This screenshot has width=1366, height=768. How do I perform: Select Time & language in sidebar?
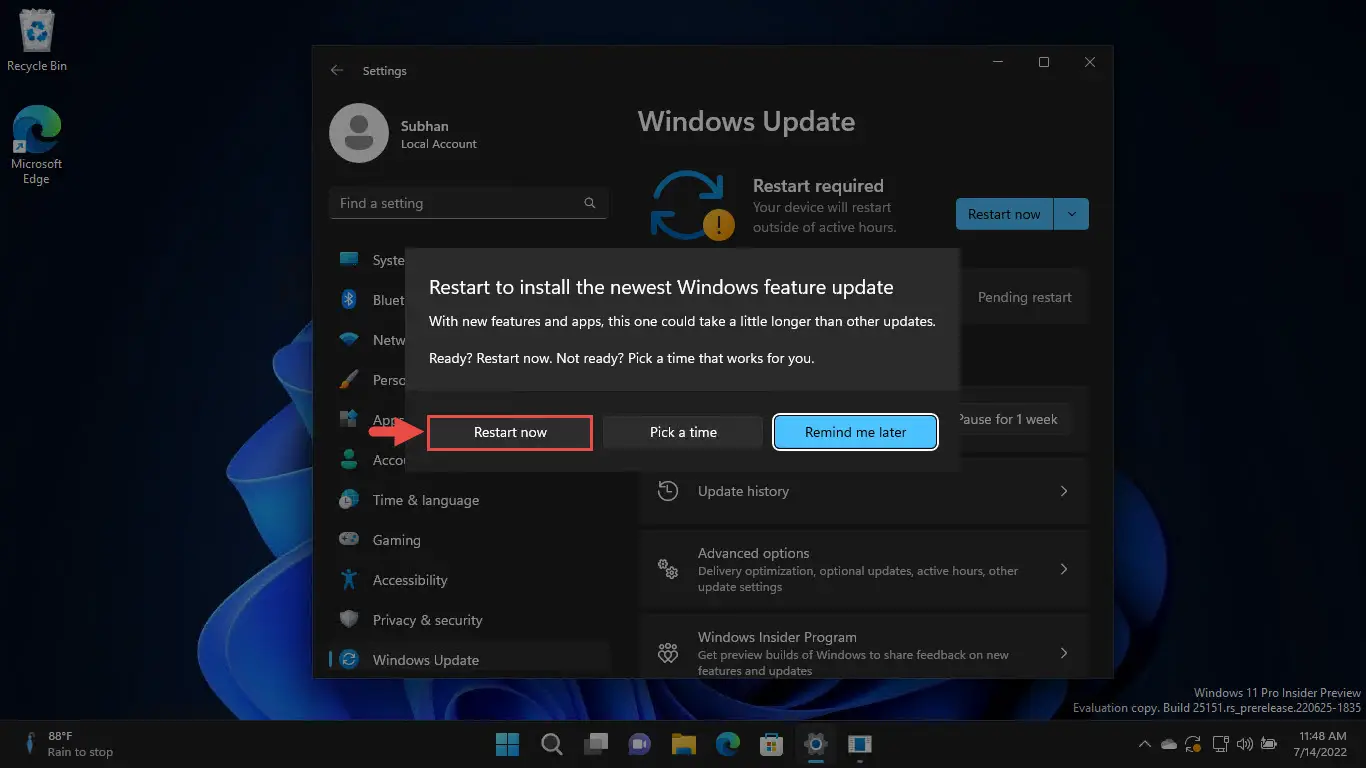pyautogui.click(x=425, y=500)
